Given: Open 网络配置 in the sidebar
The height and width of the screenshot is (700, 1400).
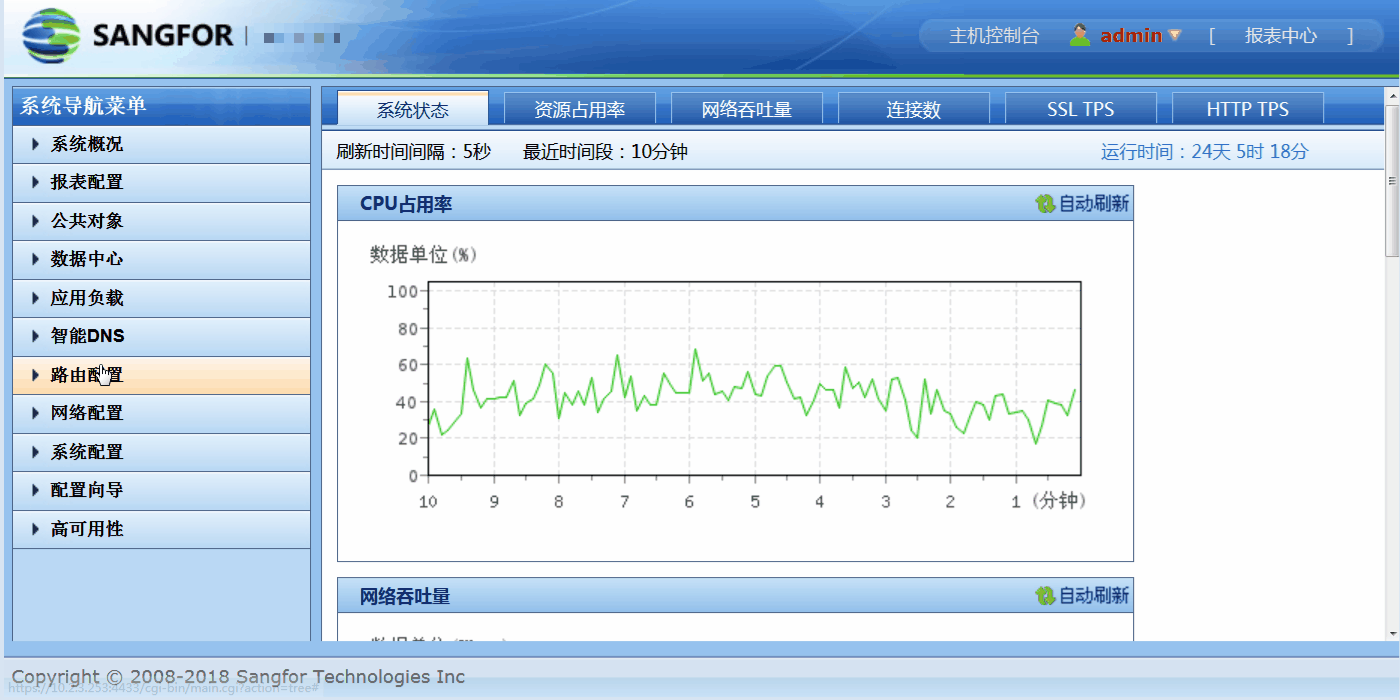Looking at the screenshot, I should [x=87, y=413].
